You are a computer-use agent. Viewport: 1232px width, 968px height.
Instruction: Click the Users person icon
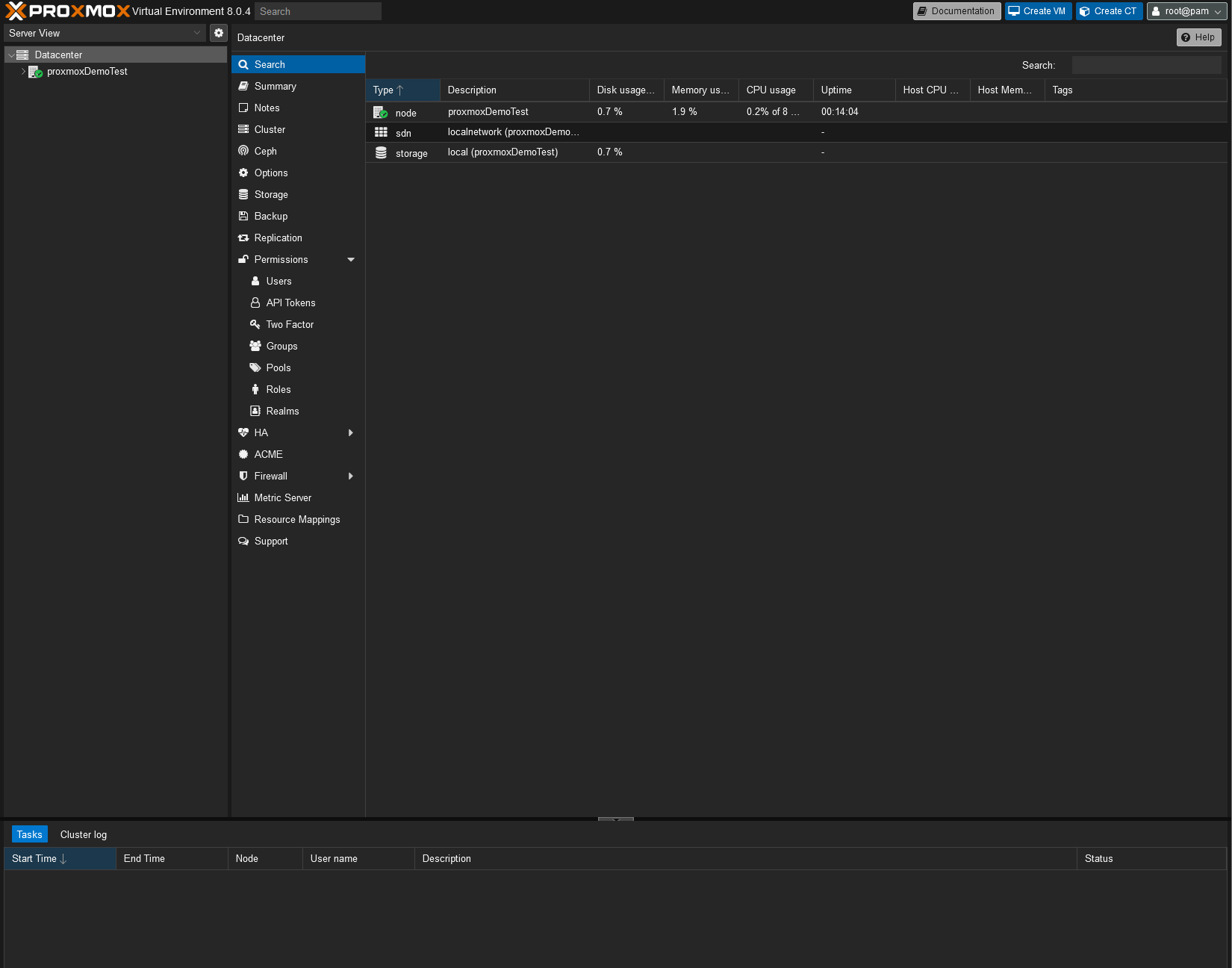coord(255,281)
